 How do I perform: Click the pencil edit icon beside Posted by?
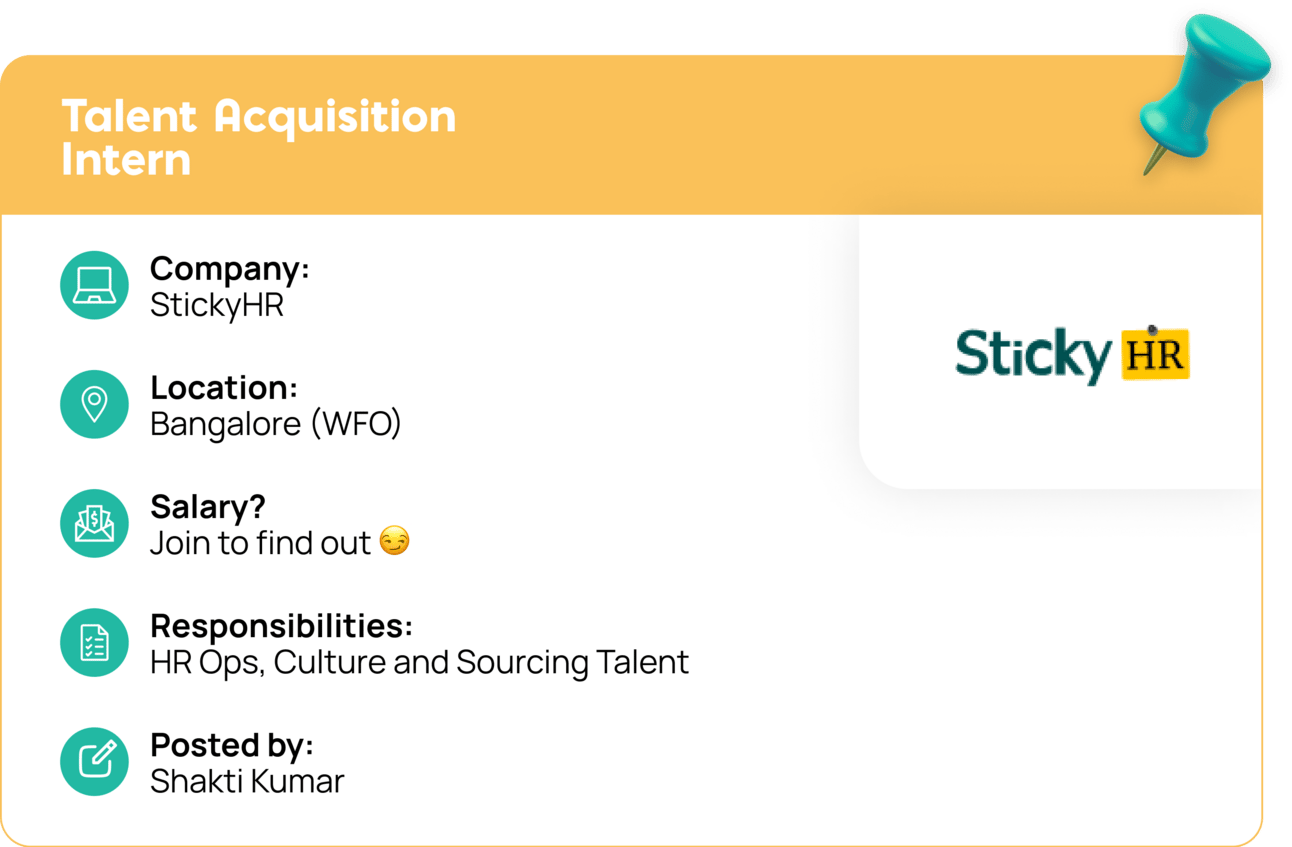pyautogui.click(x=94, y=761)
